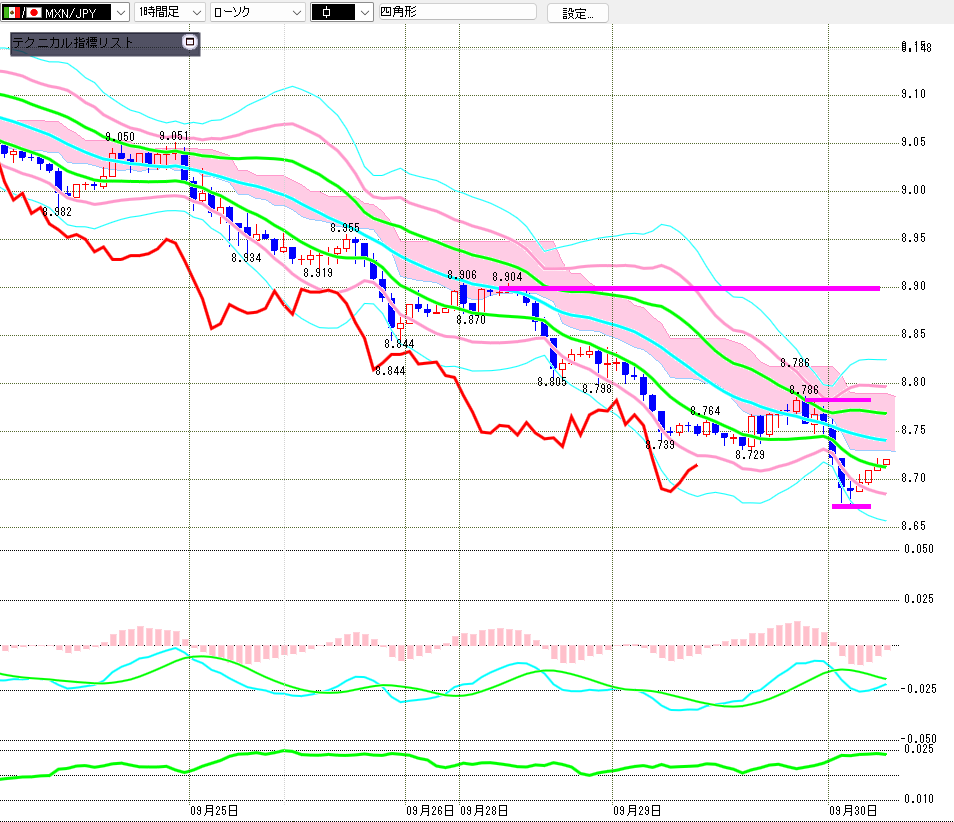Click the 8.906 price label
Image resolution: width=954 pixels, height=822 pixels.
click(x=462, y=275)
